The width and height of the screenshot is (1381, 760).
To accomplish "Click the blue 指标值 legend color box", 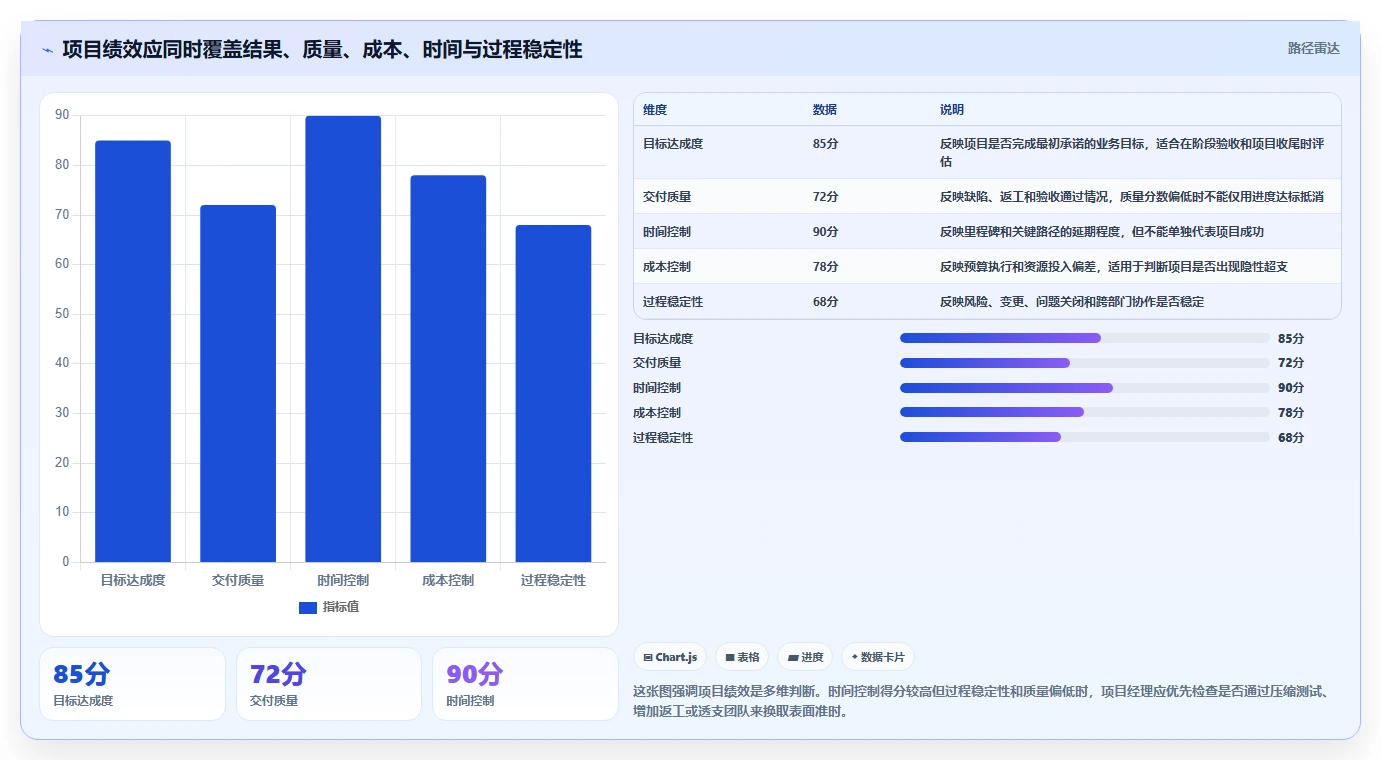I will click(308, 607).
